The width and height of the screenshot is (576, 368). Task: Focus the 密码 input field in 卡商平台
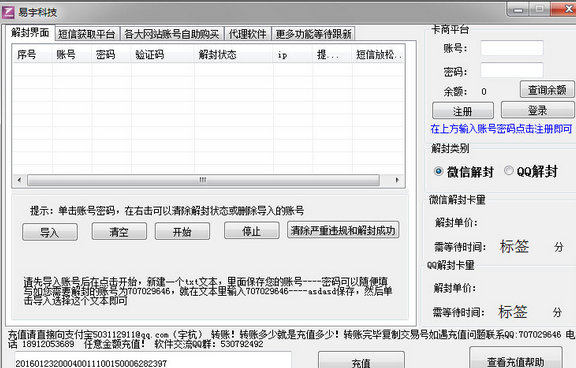[x=512, y=70]
